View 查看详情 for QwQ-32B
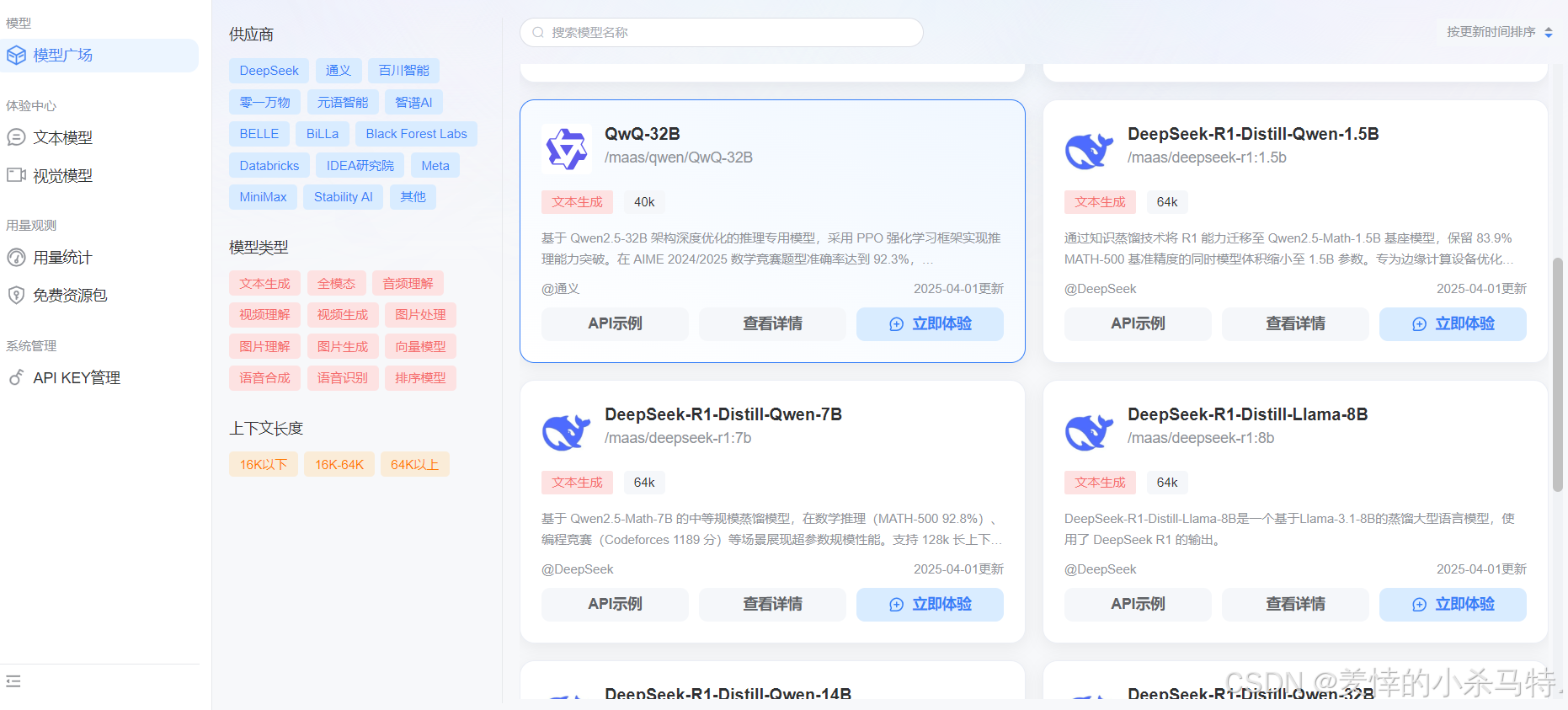Screen dimensions: 1568x710 pos(772,324)
